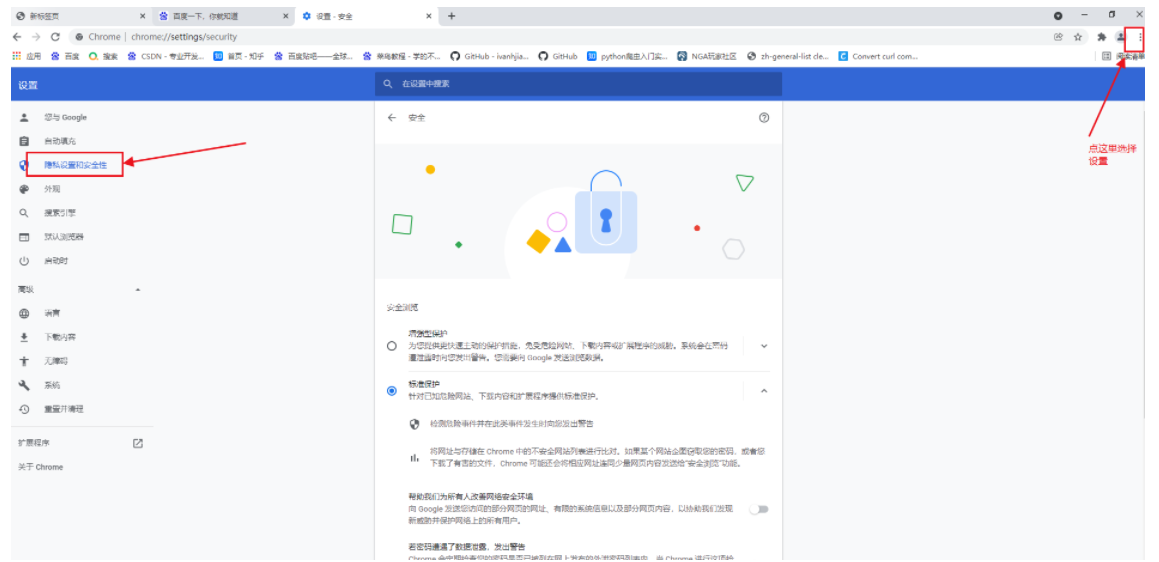This screenshot has width=1159, height=562.
Task: Open the 您与 Google person icon
Action: [x=24, y=118]
